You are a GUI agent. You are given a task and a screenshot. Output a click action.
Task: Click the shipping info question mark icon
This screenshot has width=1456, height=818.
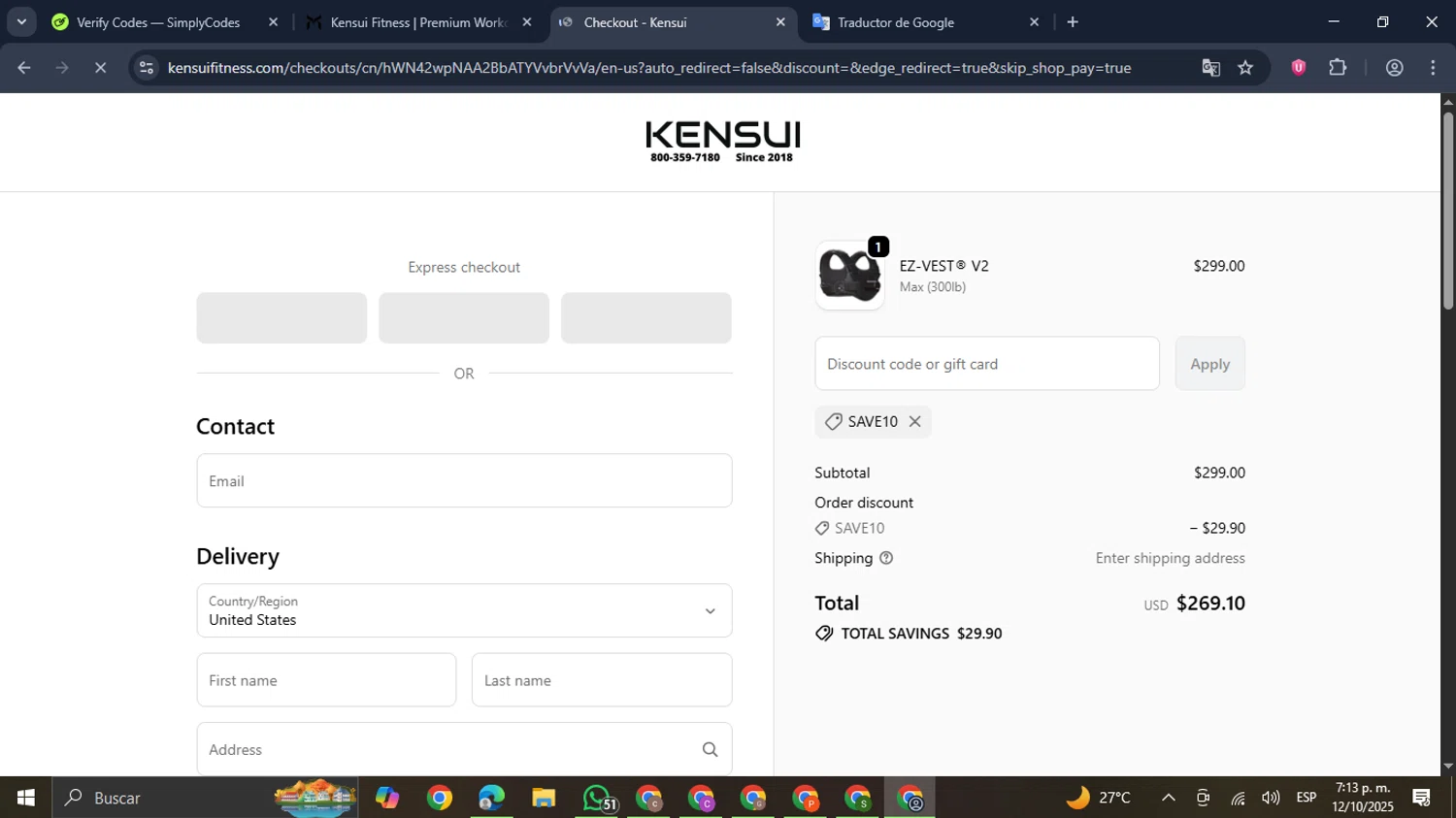click(x=885, y=558)
